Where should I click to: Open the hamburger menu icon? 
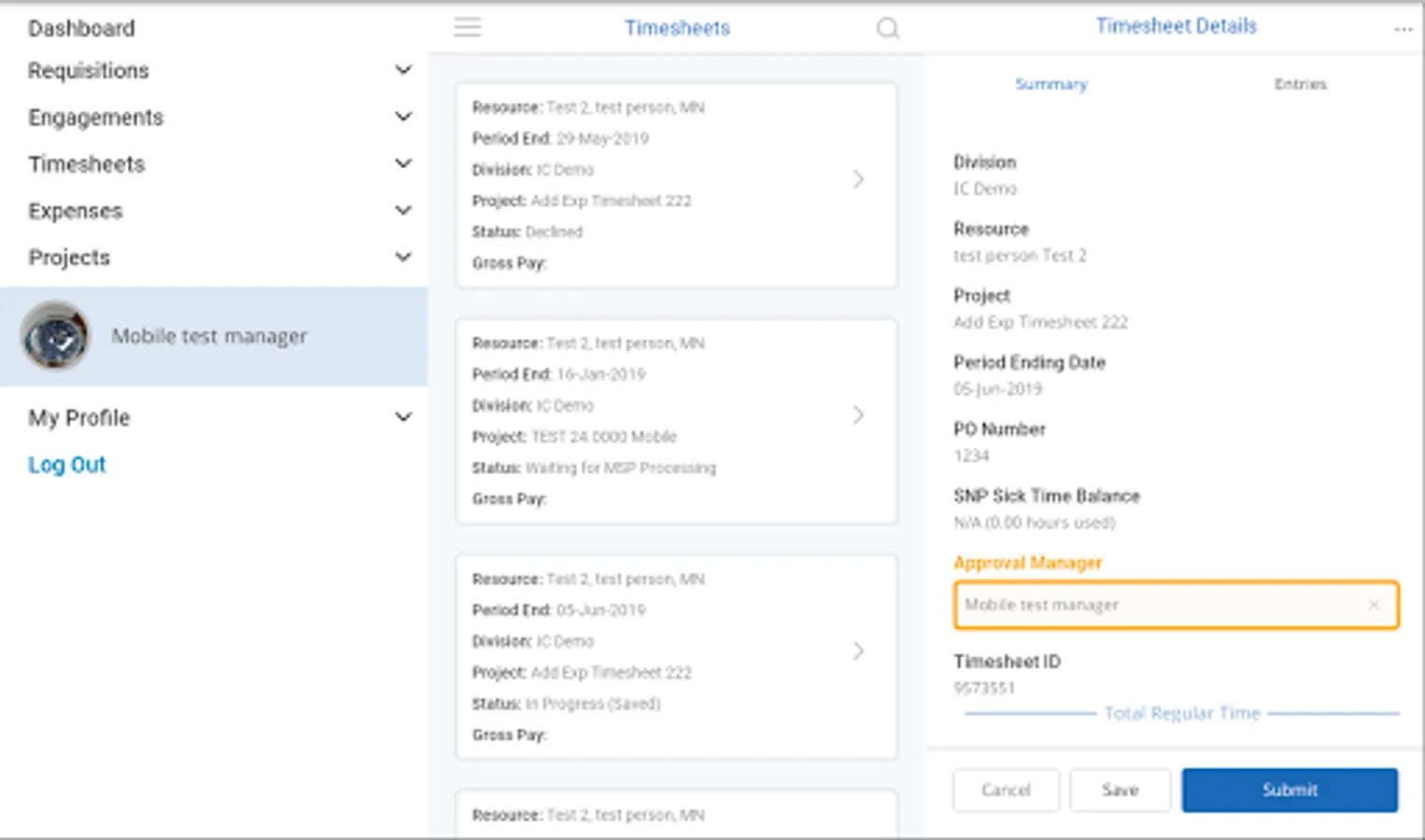468,28
